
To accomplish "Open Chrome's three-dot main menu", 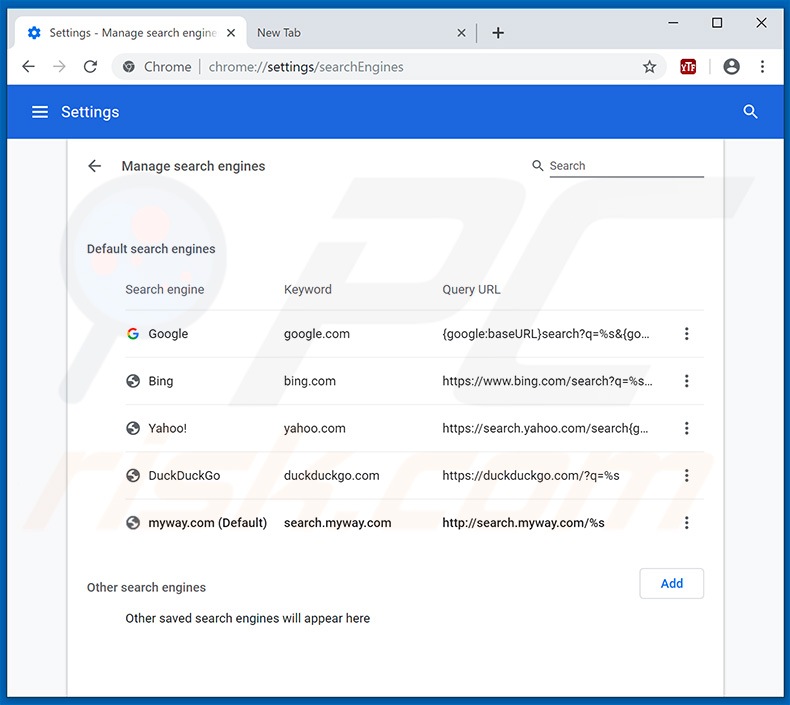I will click(x=762, y=67).
